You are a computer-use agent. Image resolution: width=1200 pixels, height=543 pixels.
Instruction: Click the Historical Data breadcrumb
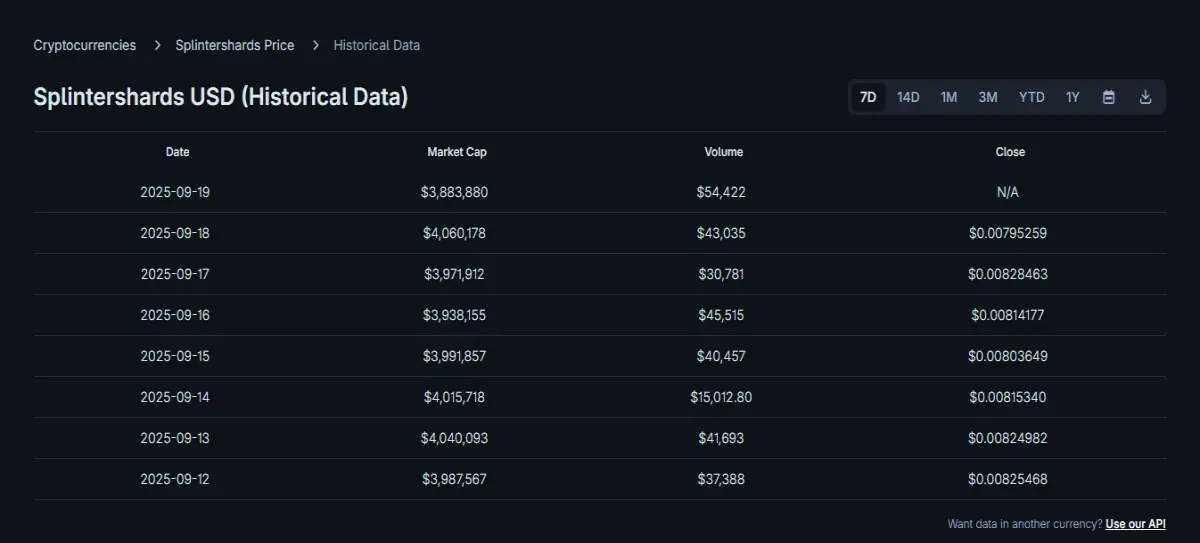[x=377, y=45]
